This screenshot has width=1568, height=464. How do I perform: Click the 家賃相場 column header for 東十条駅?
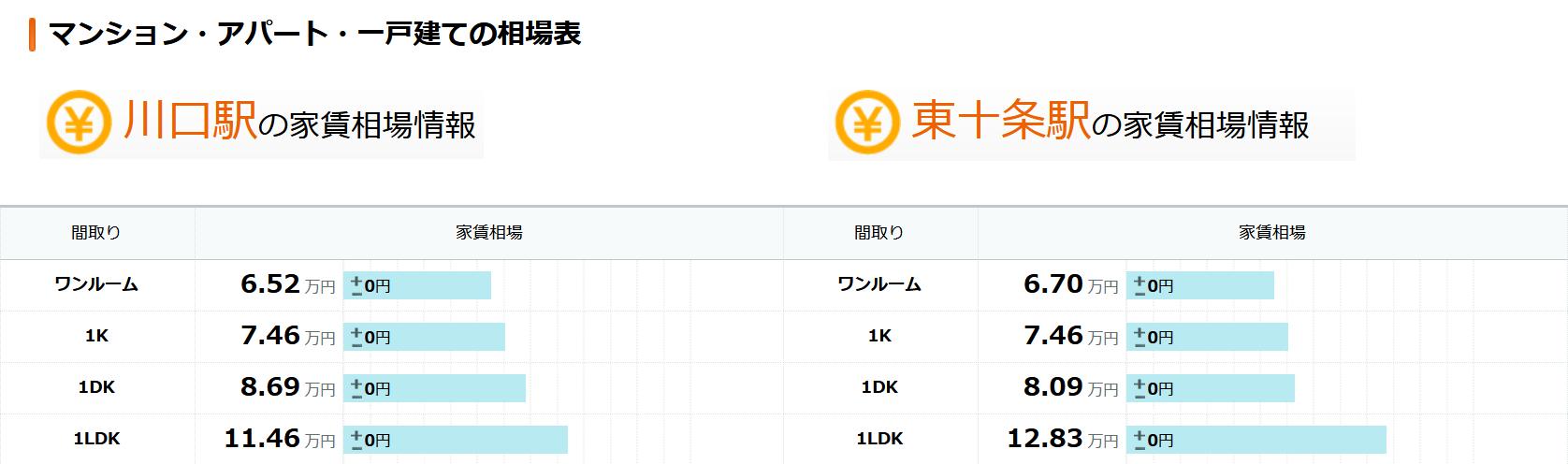(x=1272, y=233)
